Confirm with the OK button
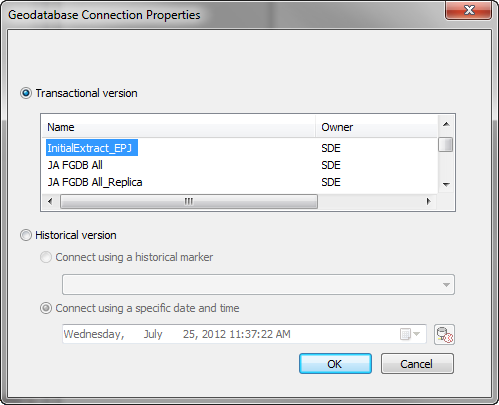 335,364
